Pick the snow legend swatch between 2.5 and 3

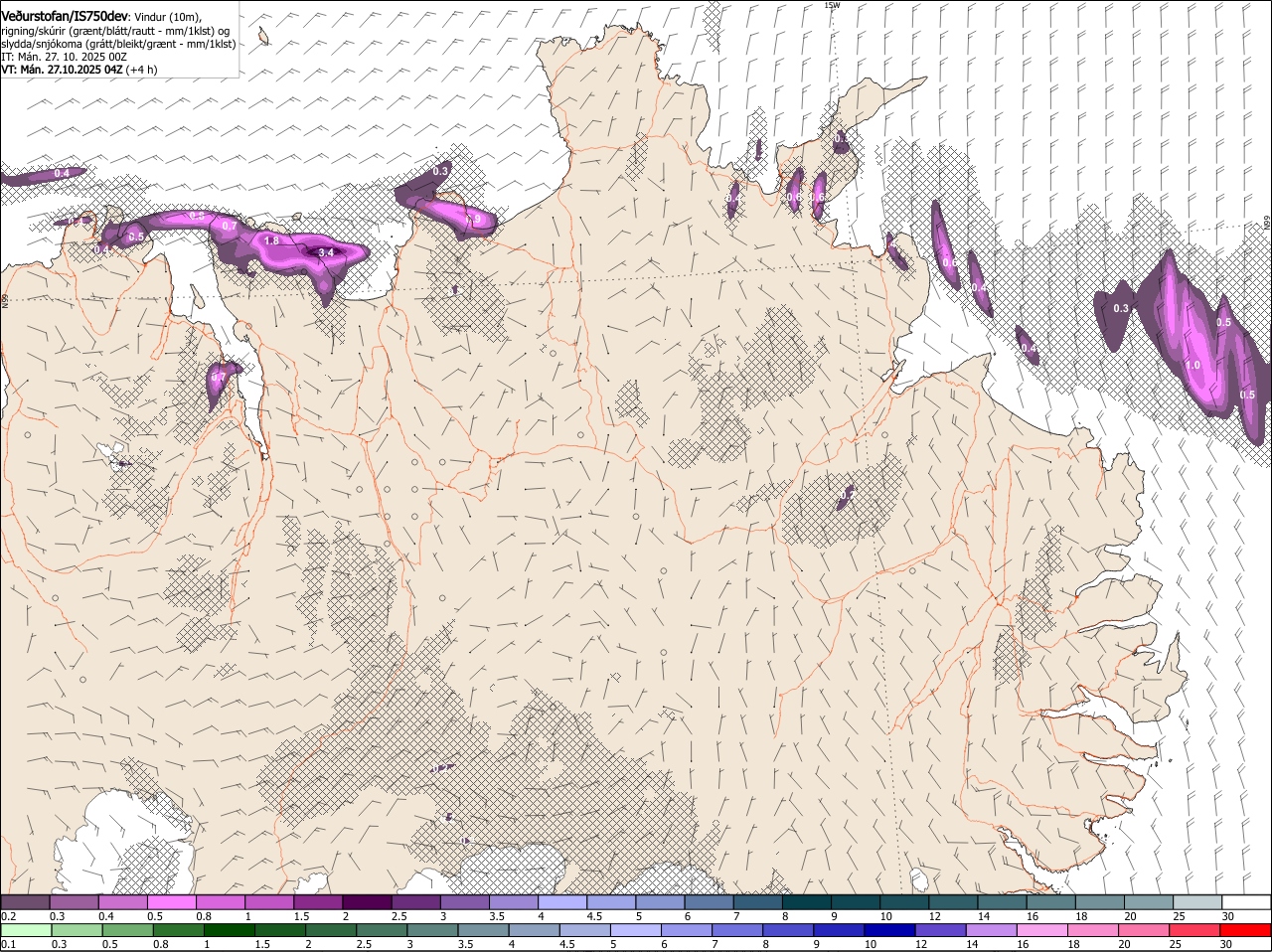(x=415, y=901)
